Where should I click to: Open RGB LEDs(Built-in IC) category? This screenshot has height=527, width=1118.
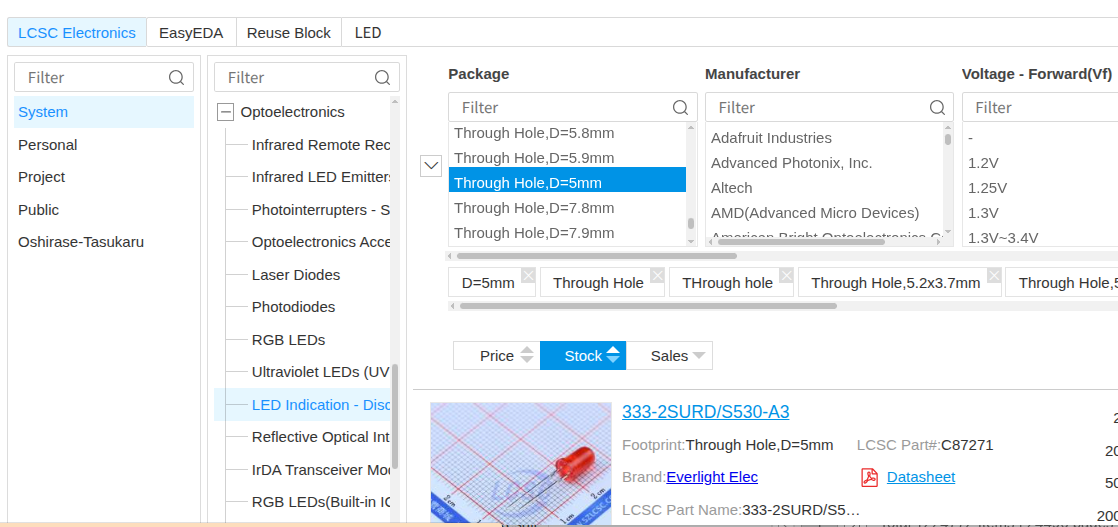[x=320, y=501]
